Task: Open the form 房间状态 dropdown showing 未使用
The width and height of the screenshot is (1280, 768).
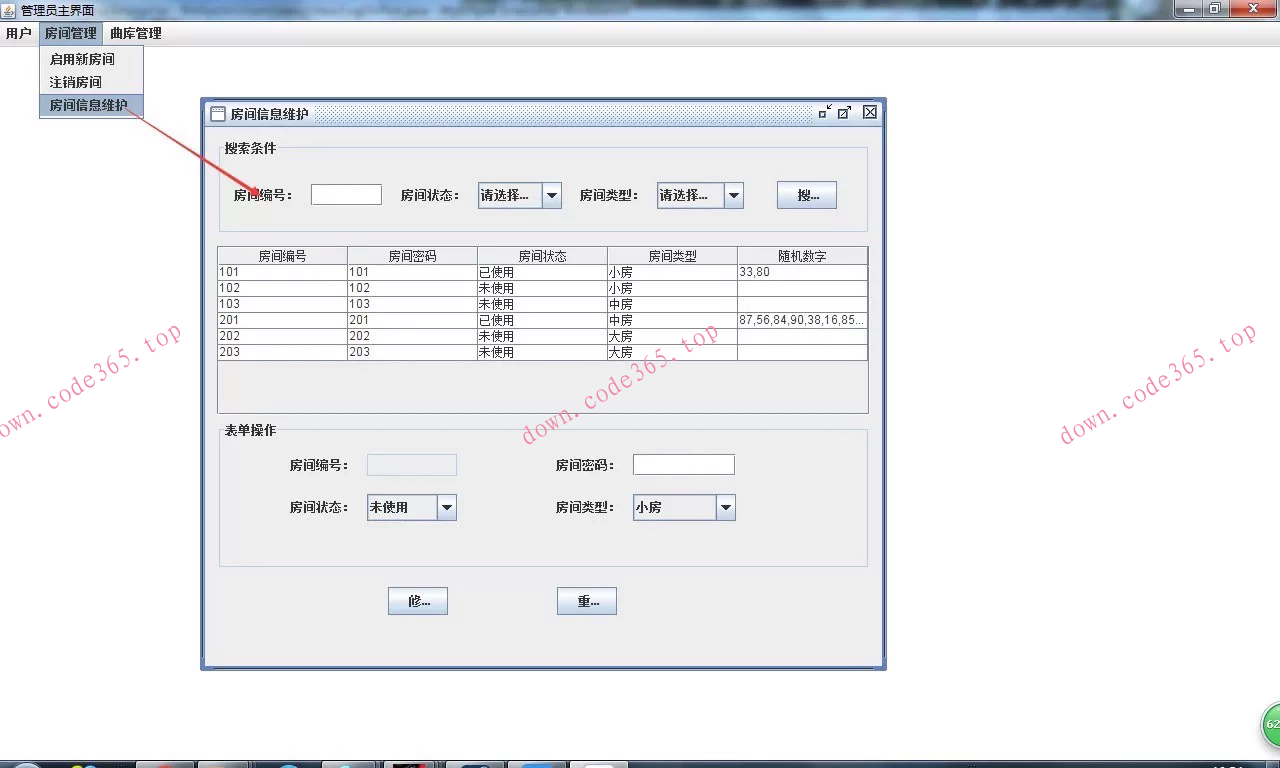Action: [x=447, y=508]
